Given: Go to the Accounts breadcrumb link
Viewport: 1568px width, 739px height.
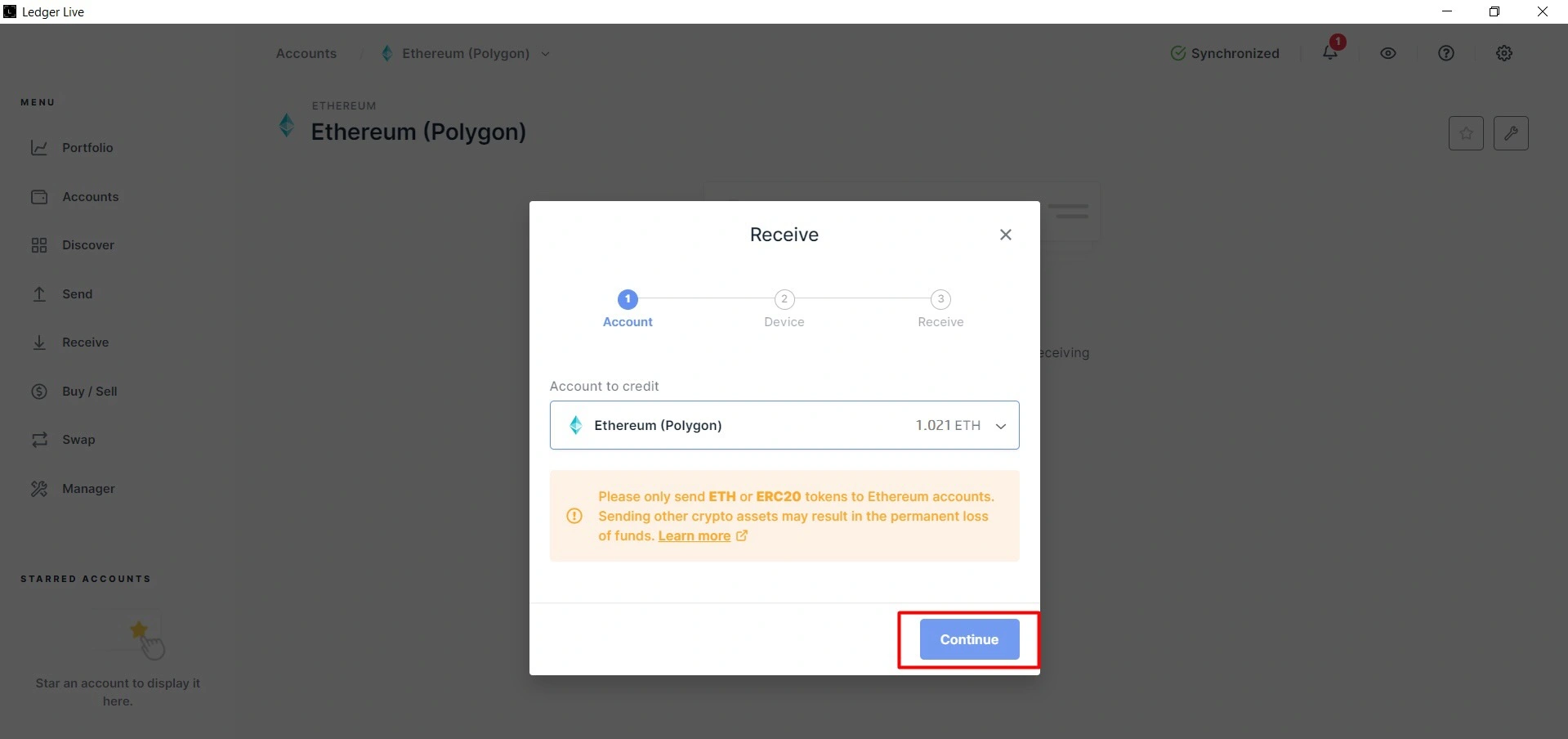Looking at the screenshot, I should [306, 53].
